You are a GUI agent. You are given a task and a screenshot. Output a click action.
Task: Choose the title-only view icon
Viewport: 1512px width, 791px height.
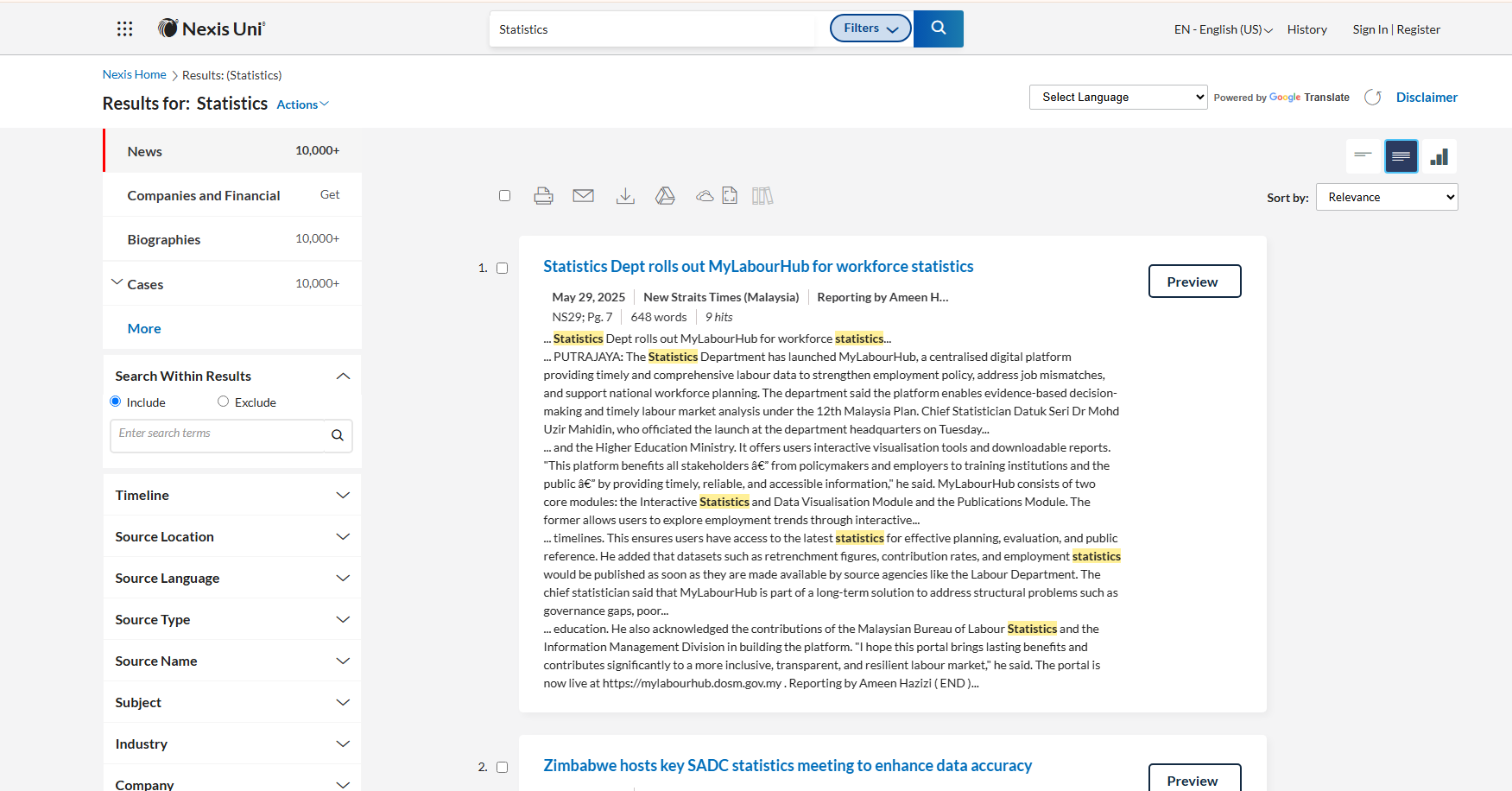tap(1363, 156)
